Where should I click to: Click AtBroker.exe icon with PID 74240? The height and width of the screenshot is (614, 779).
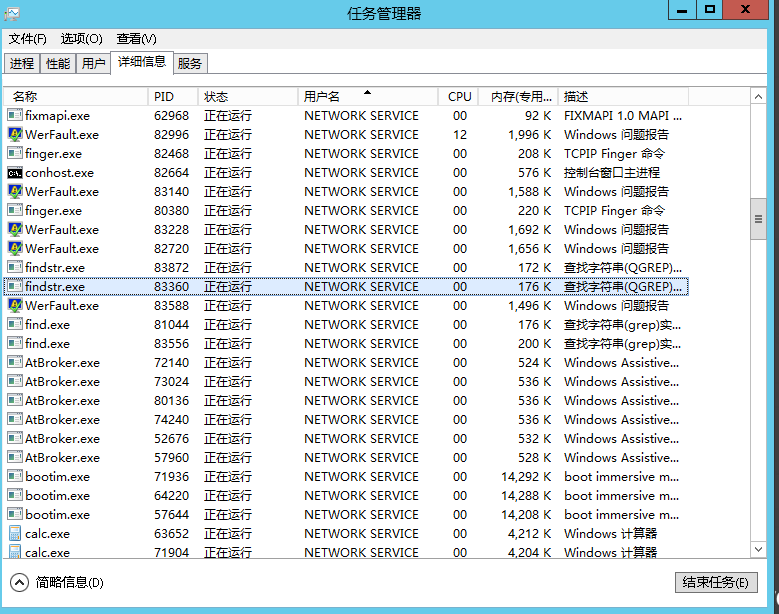15,419
